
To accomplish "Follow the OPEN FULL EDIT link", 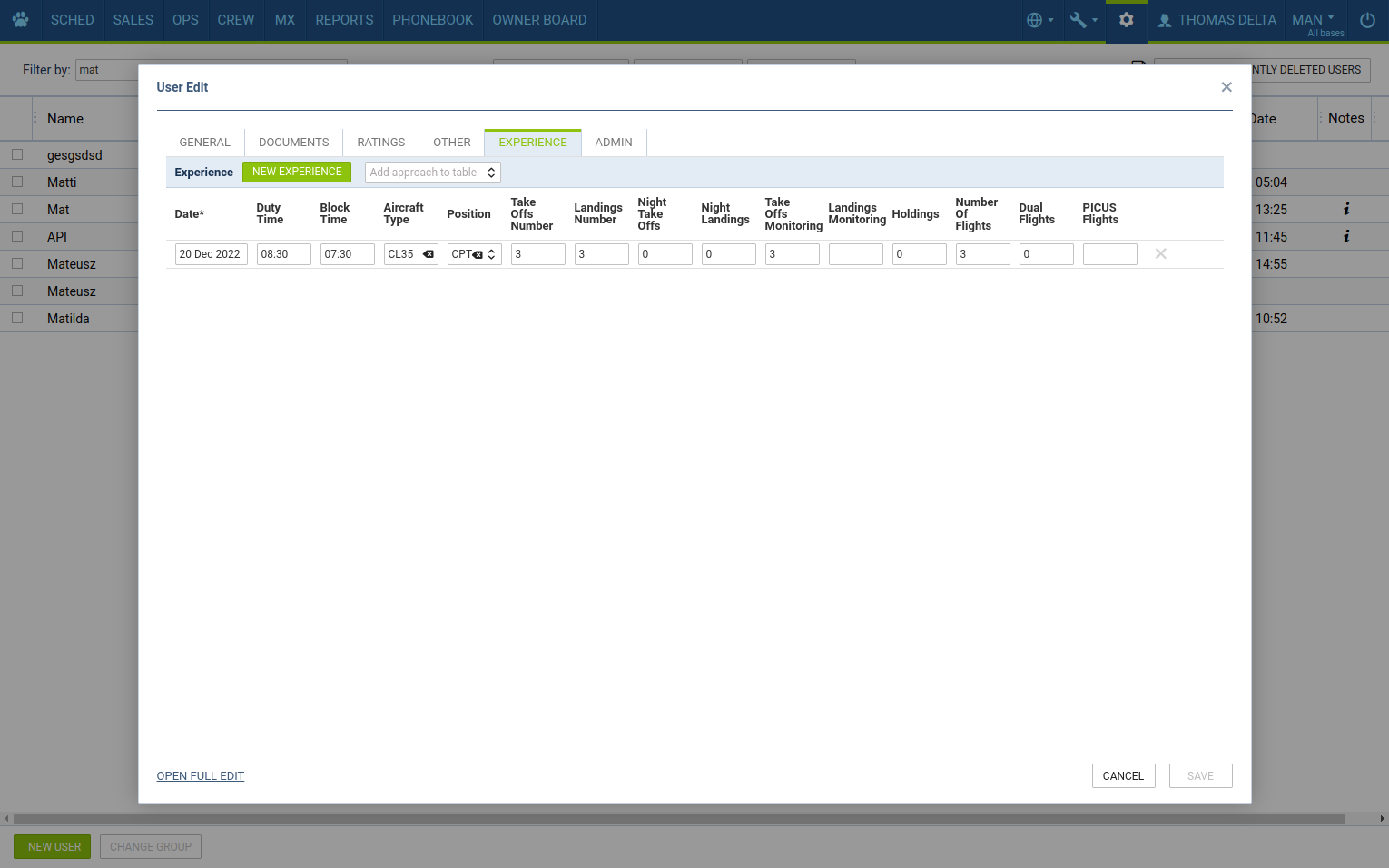I will tap(200, 776).
